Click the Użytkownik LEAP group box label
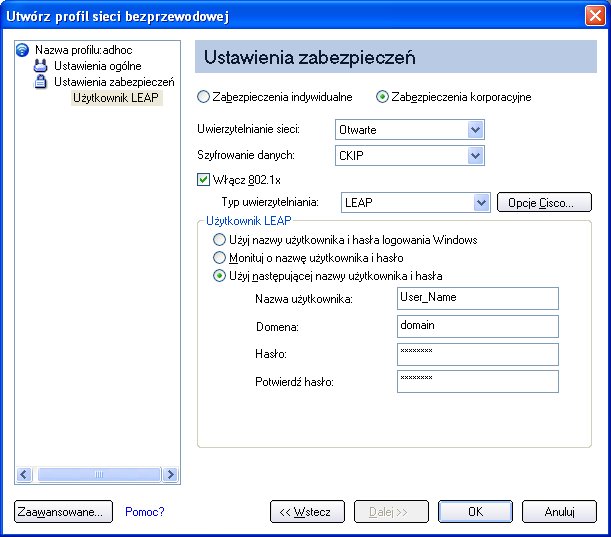The height and width of the screenshot is (537, 611). click(x=249, y=221)
